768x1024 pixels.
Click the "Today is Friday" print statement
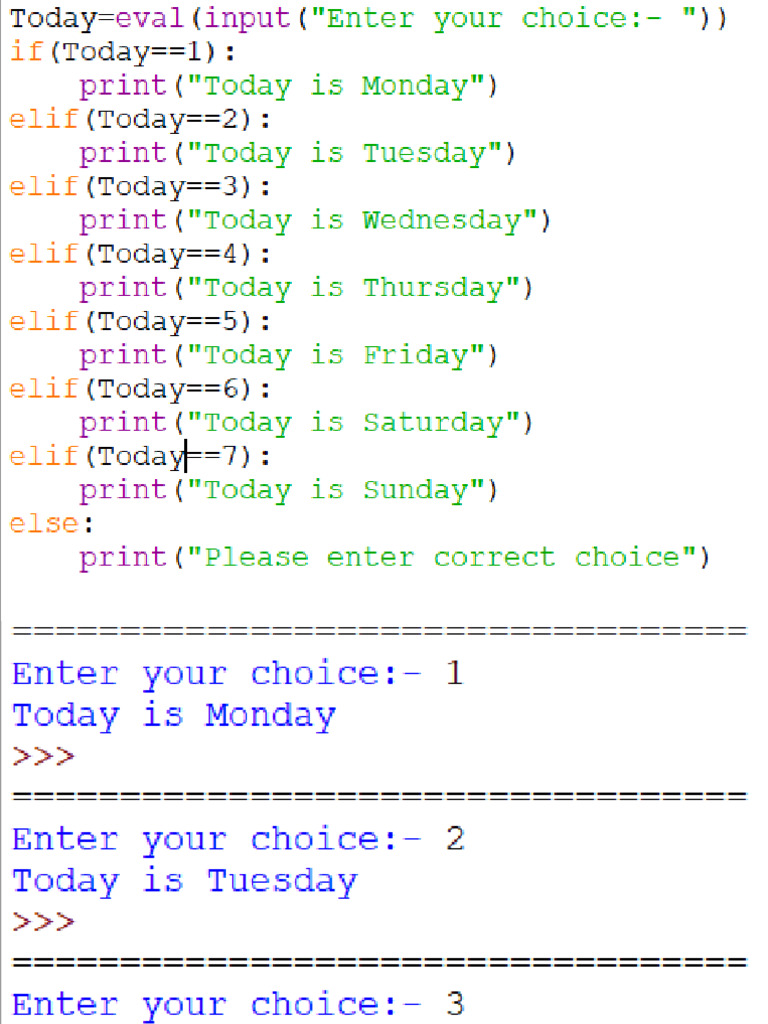coord(288,356)
